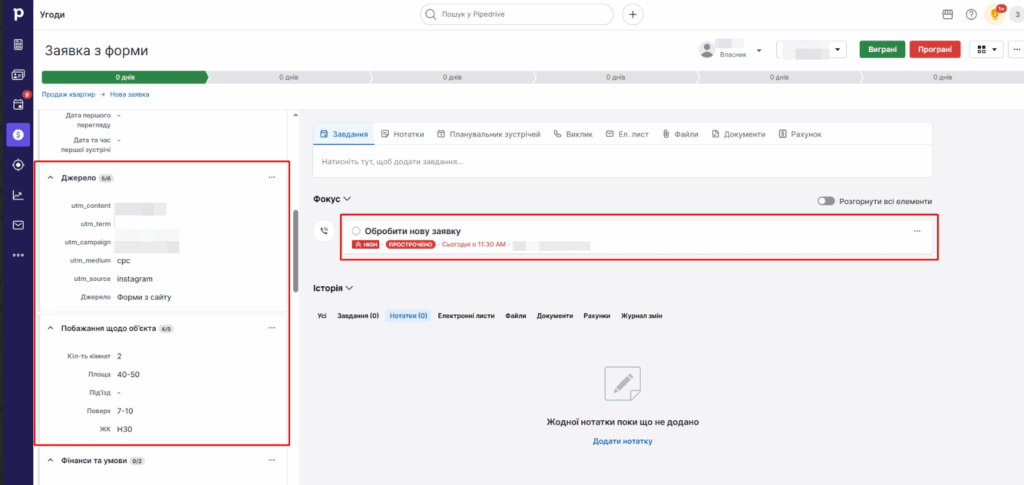Select the second pipeline stage segment
The width and height of the screenshot is (1024, 485).
point(288,77)
